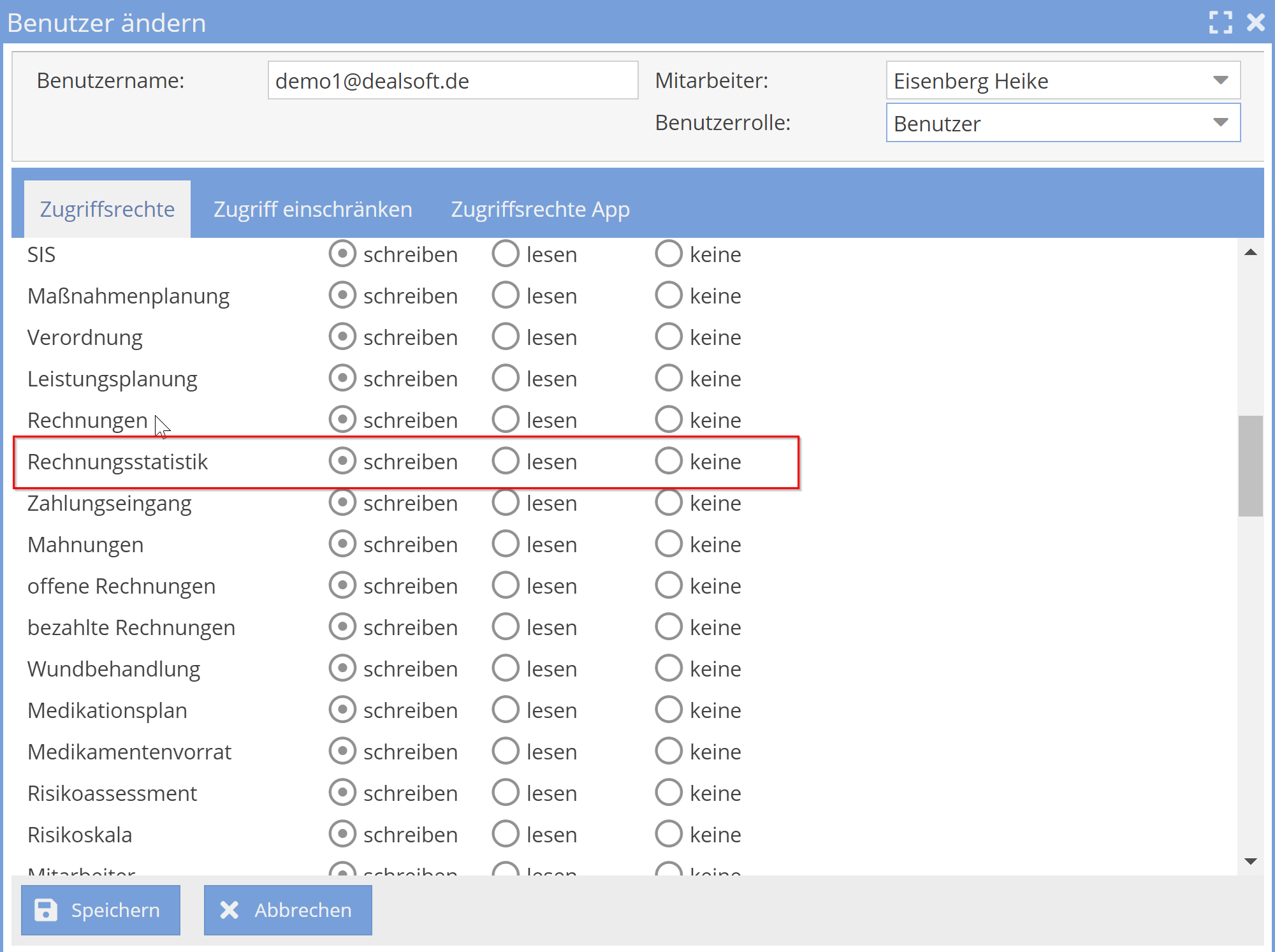Set Wundbehandlung access to keine

pos(669,668)
